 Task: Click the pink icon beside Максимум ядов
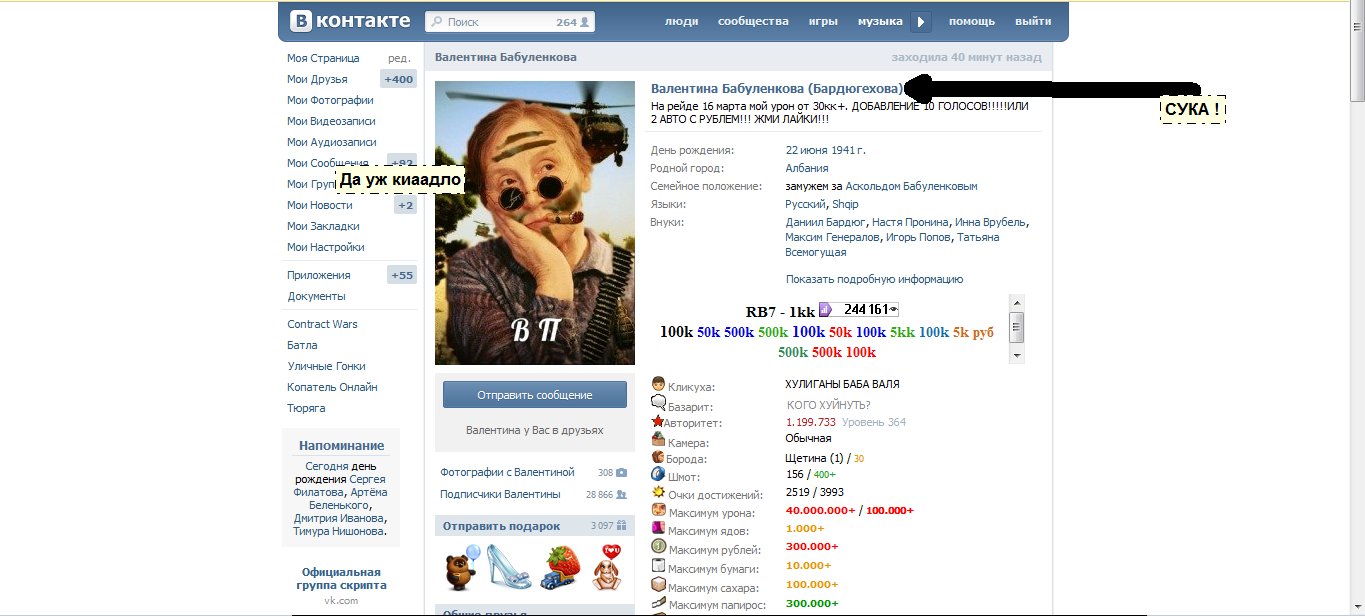tap(658, 528)
